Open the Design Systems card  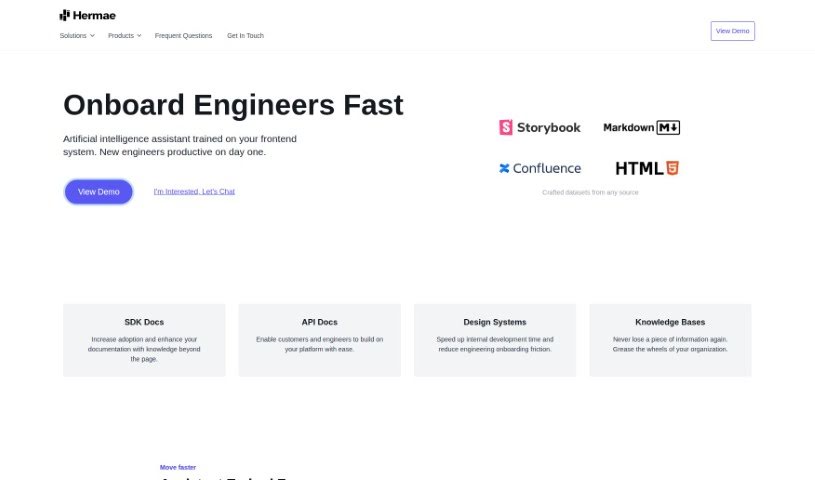click(x=494, y=340)
